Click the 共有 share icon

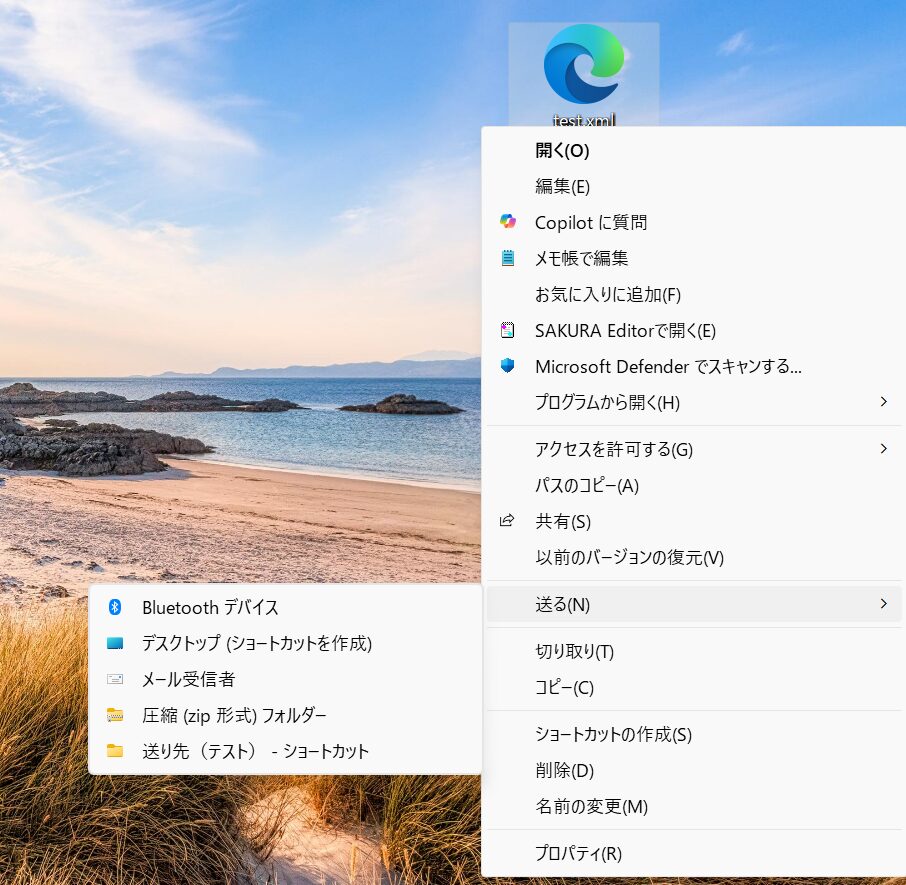click(507, 520)
